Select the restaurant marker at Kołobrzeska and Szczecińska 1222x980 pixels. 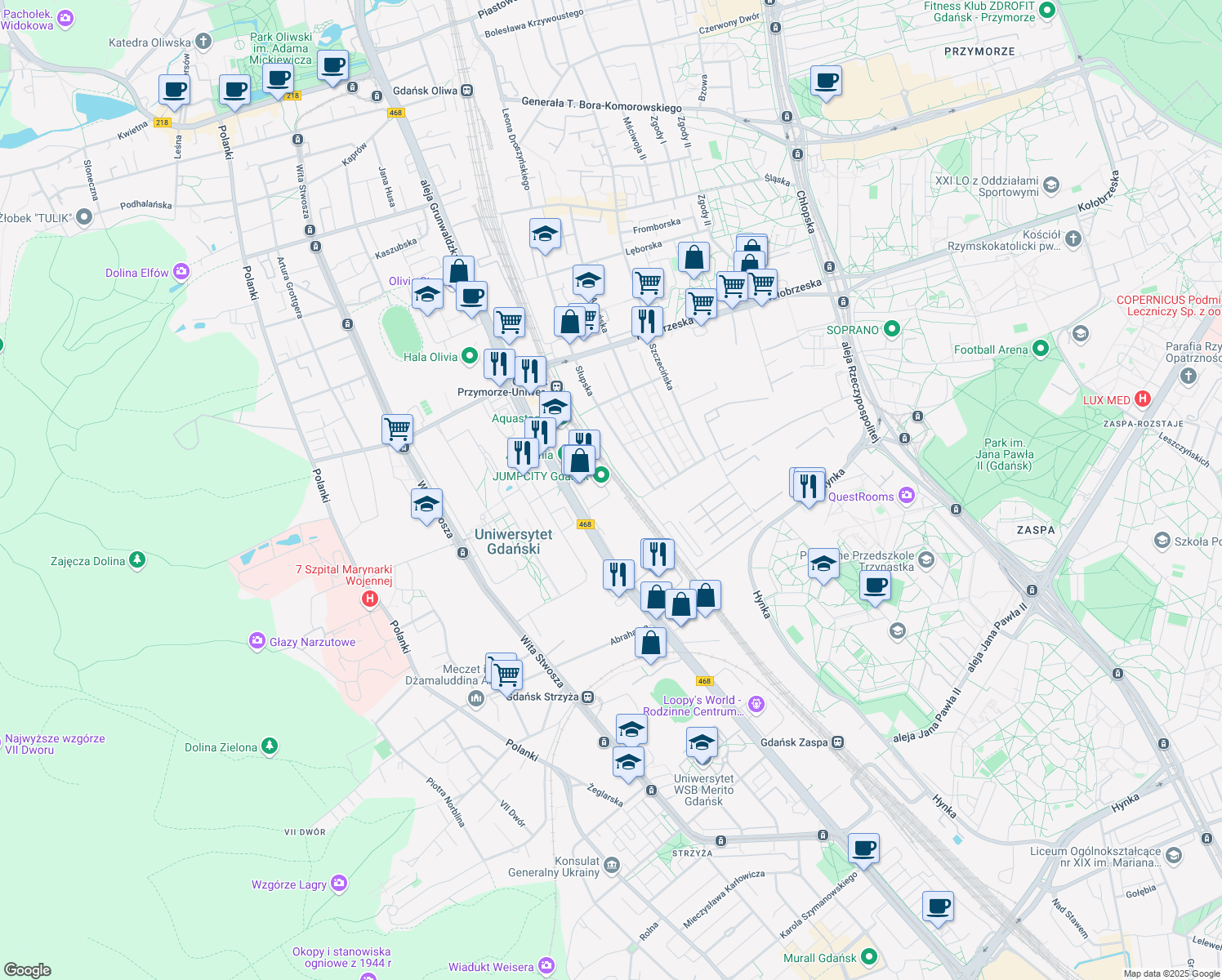pyautogui.click(x=647, y=322)
